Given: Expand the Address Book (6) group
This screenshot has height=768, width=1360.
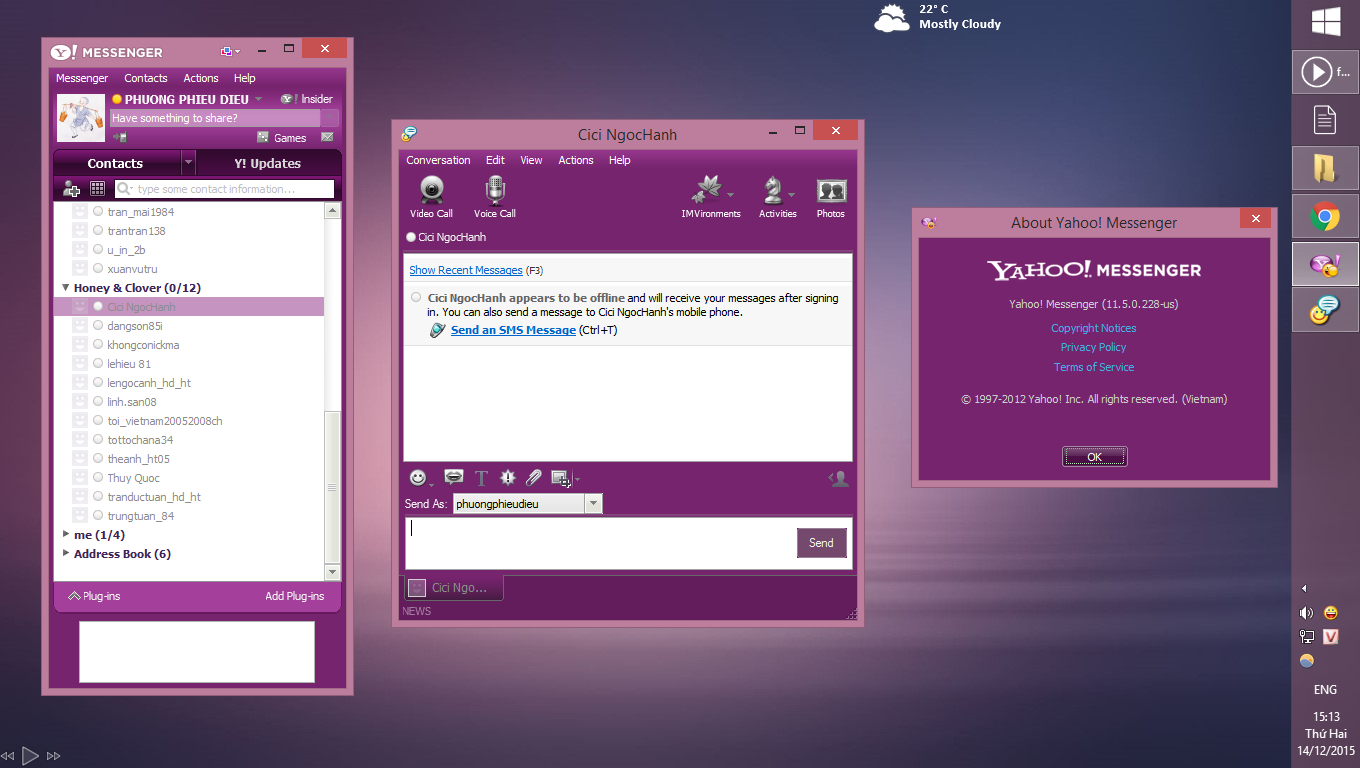Looking at the screenshot, I should pyautogui.click(x=66, y=553).
